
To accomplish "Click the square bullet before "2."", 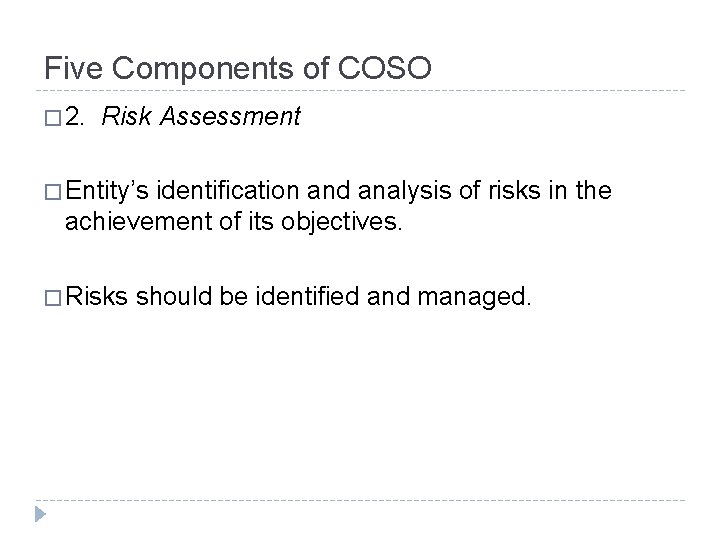I will [x=54, y=120].
